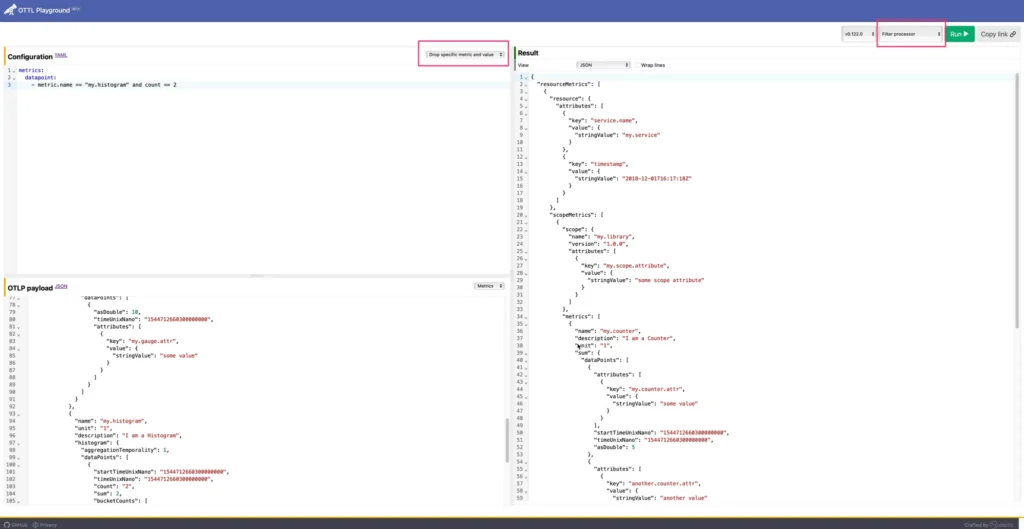Open the Drop specific metric and value dropdown
Screen dimensions: 1024x529
465,55
